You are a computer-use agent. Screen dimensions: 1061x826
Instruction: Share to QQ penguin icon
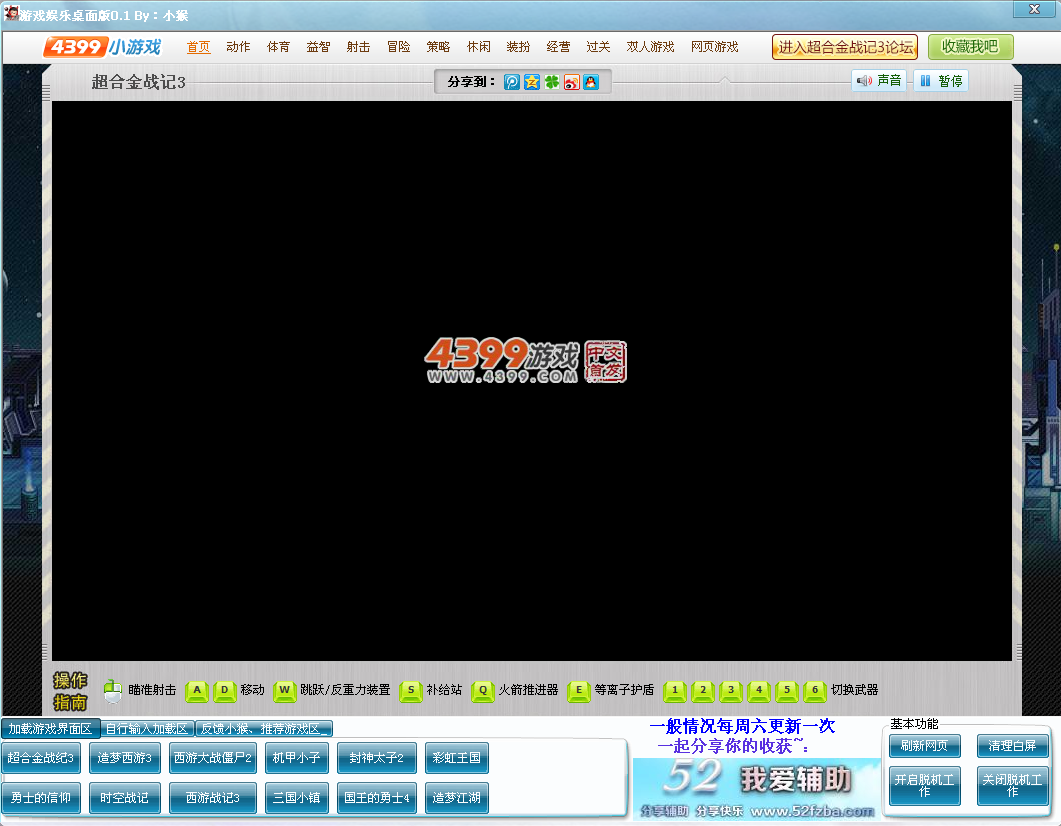[x=591, y=82]
